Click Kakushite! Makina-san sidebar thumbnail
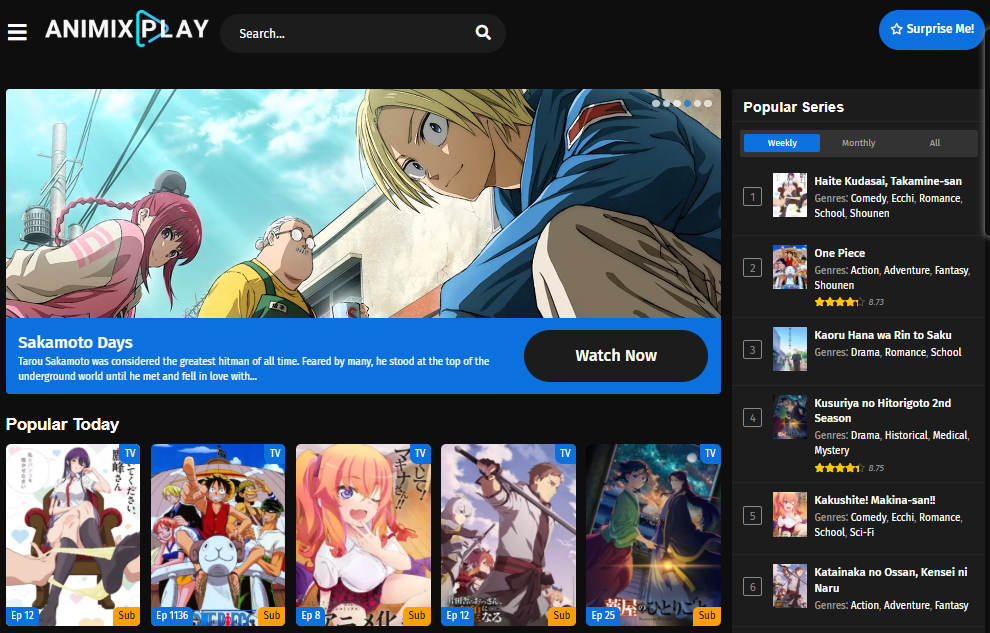 click(790, 514)
